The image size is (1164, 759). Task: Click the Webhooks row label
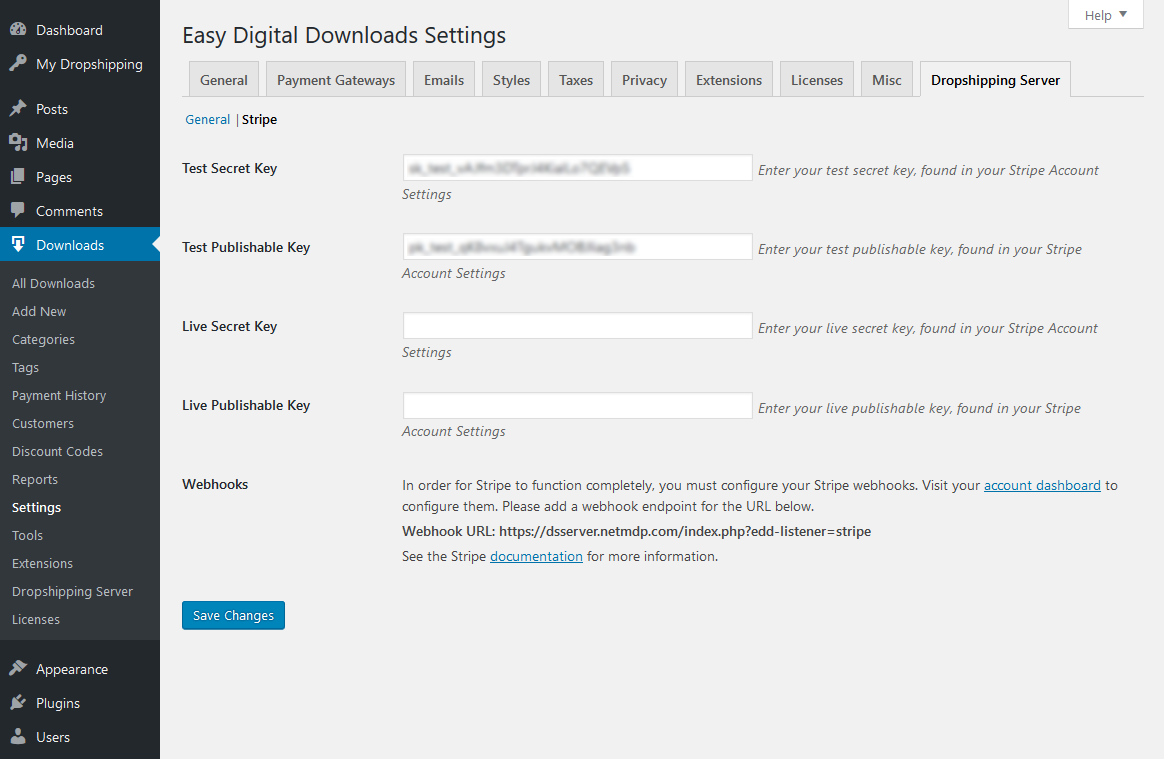click(215, 484)
